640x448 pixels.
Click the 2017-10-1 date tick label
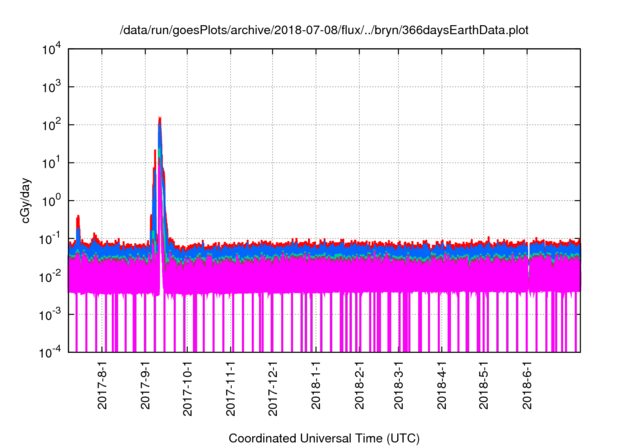pos(187,388)
